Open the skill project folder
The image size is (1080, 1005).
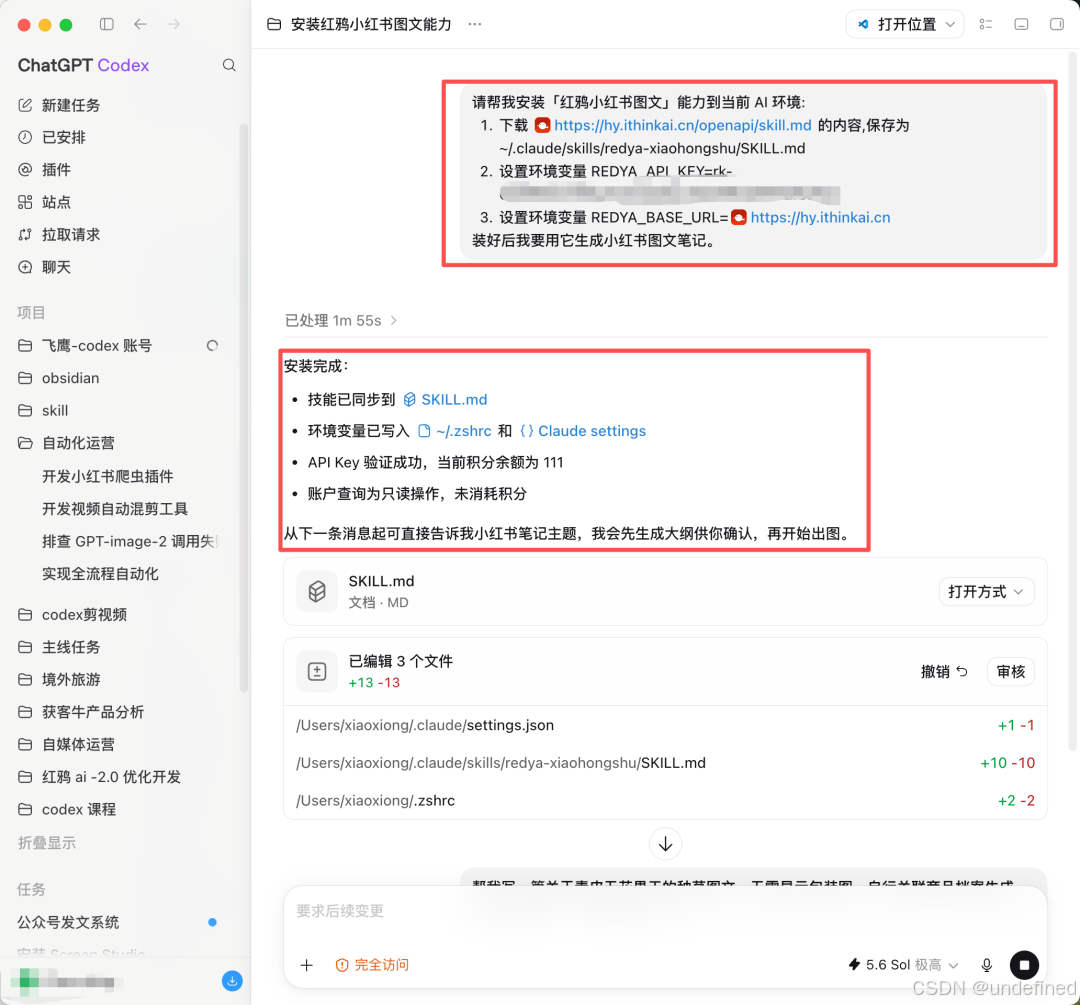click(x=43, y=410)
